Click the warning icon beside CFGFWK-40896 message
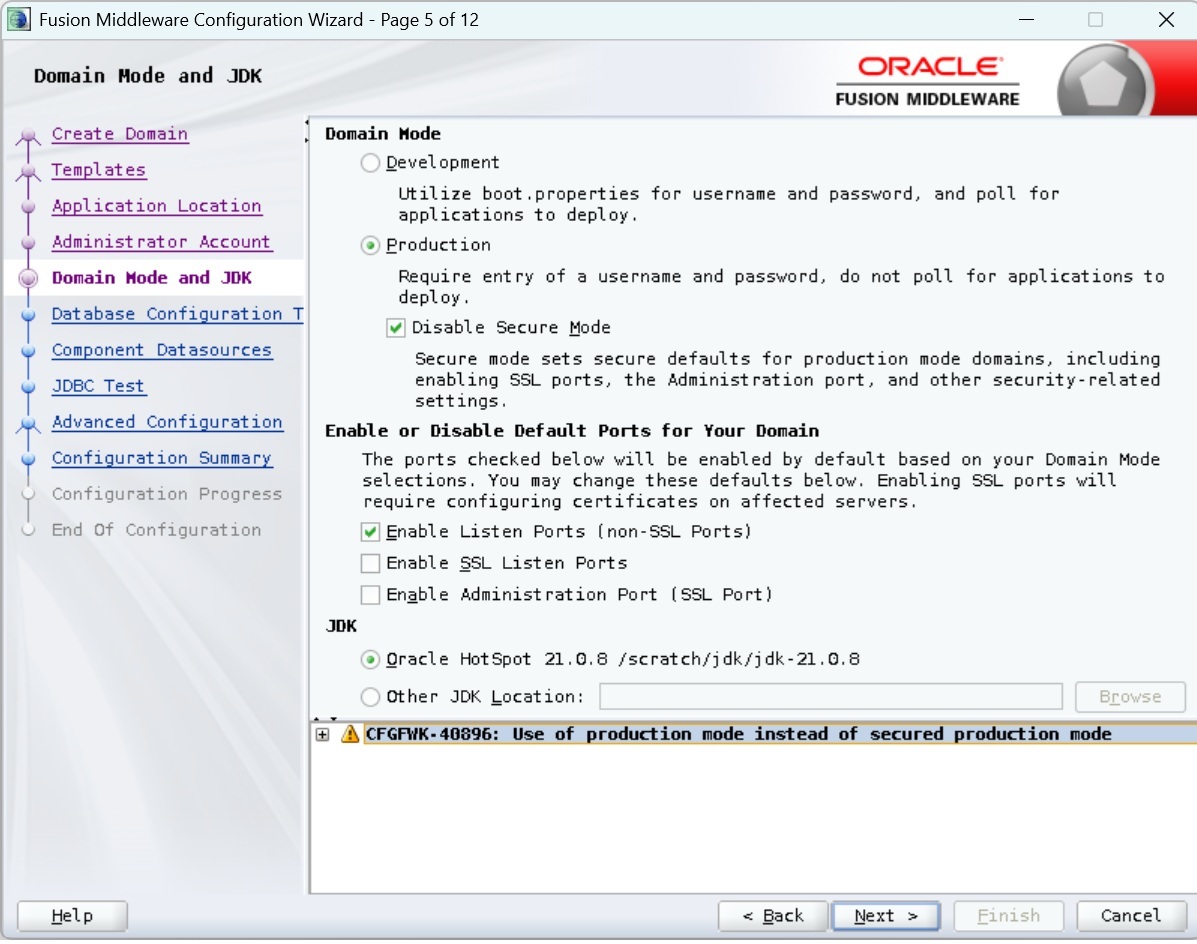Viewport: 1197px width, 944px height. click(x=350, y=734)
